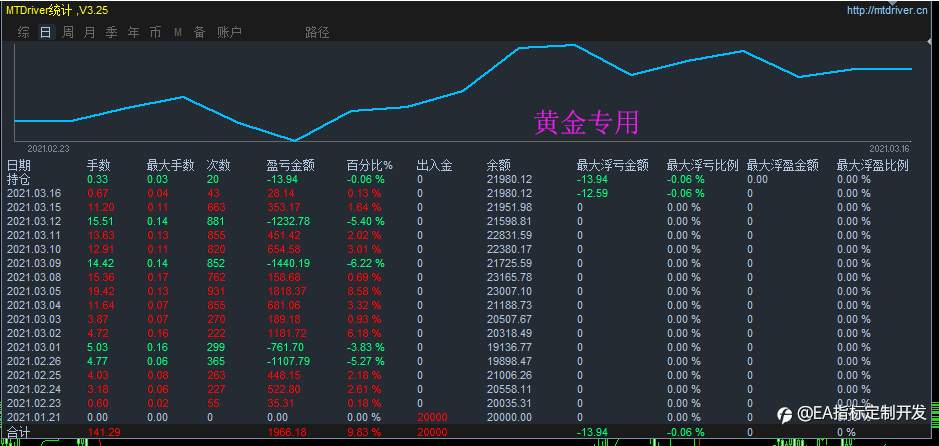Screen dimensions: 939x446
Task: Switch to the M tab
Action: [178, 32]
